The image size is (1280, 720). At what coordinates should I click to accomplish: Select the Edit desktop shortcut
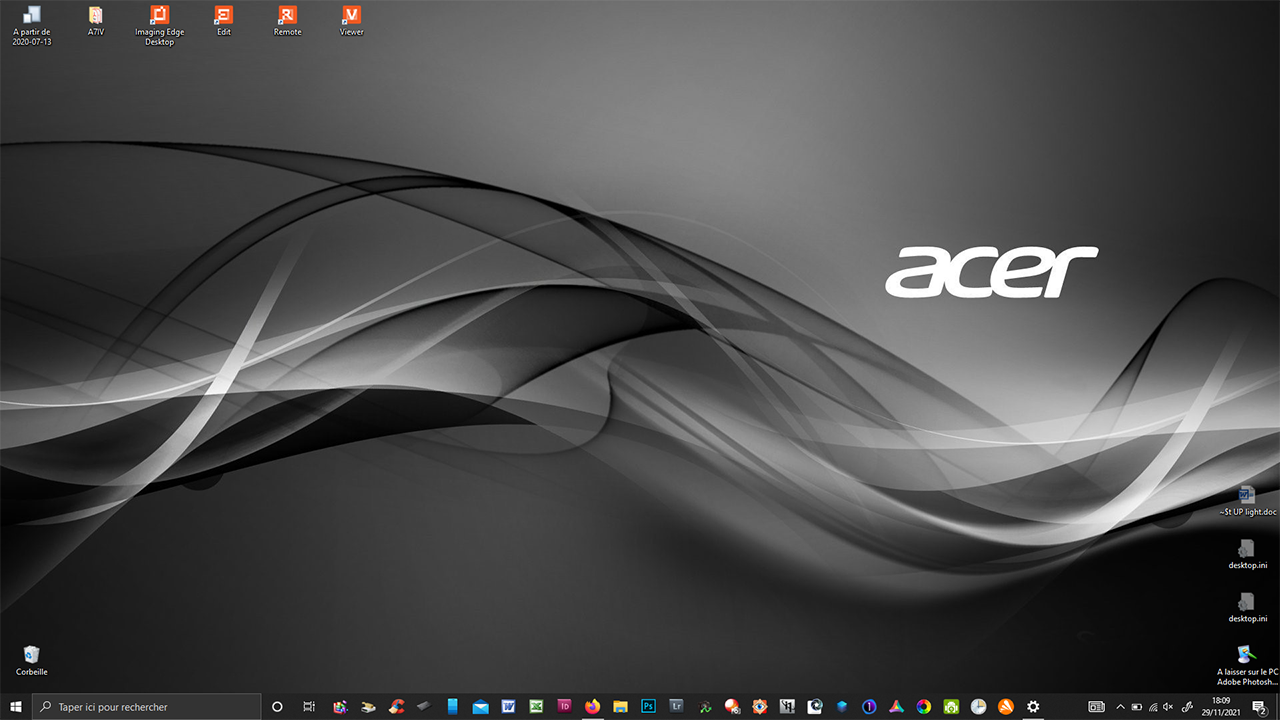(224, 21)
